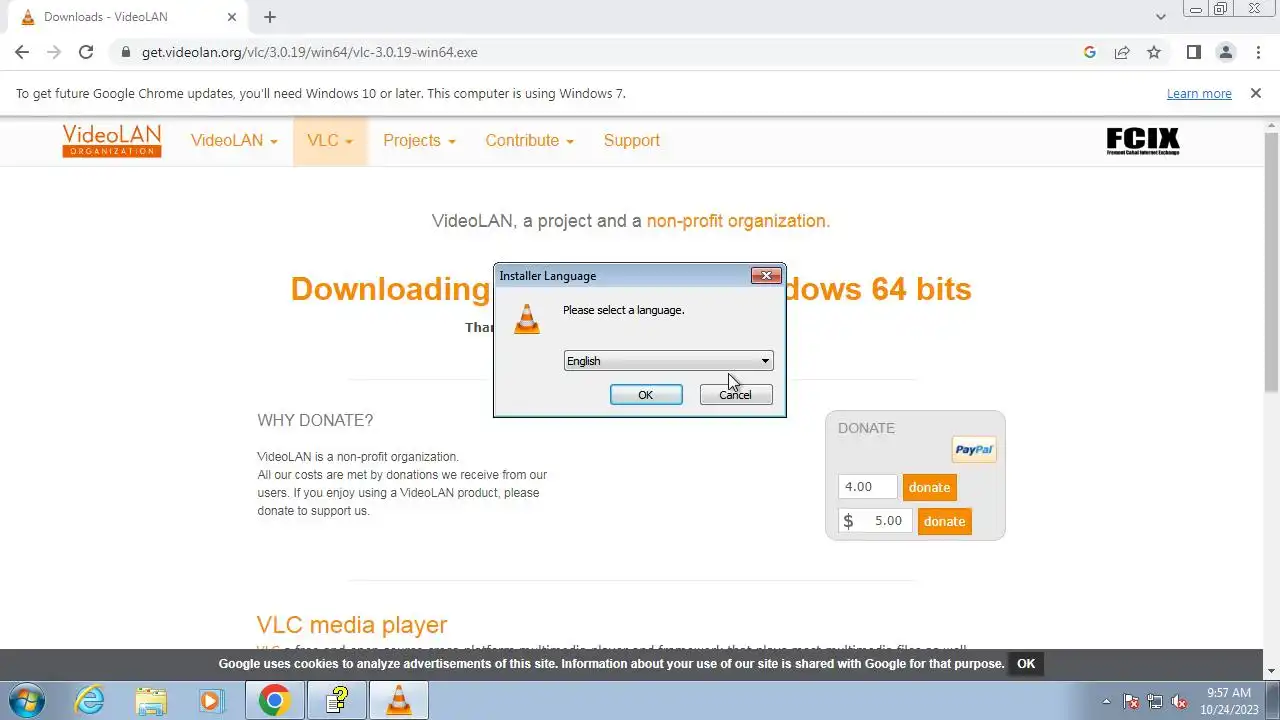
Task: Close the Downloads - VideoLAN tab
Action: (232, 17)
